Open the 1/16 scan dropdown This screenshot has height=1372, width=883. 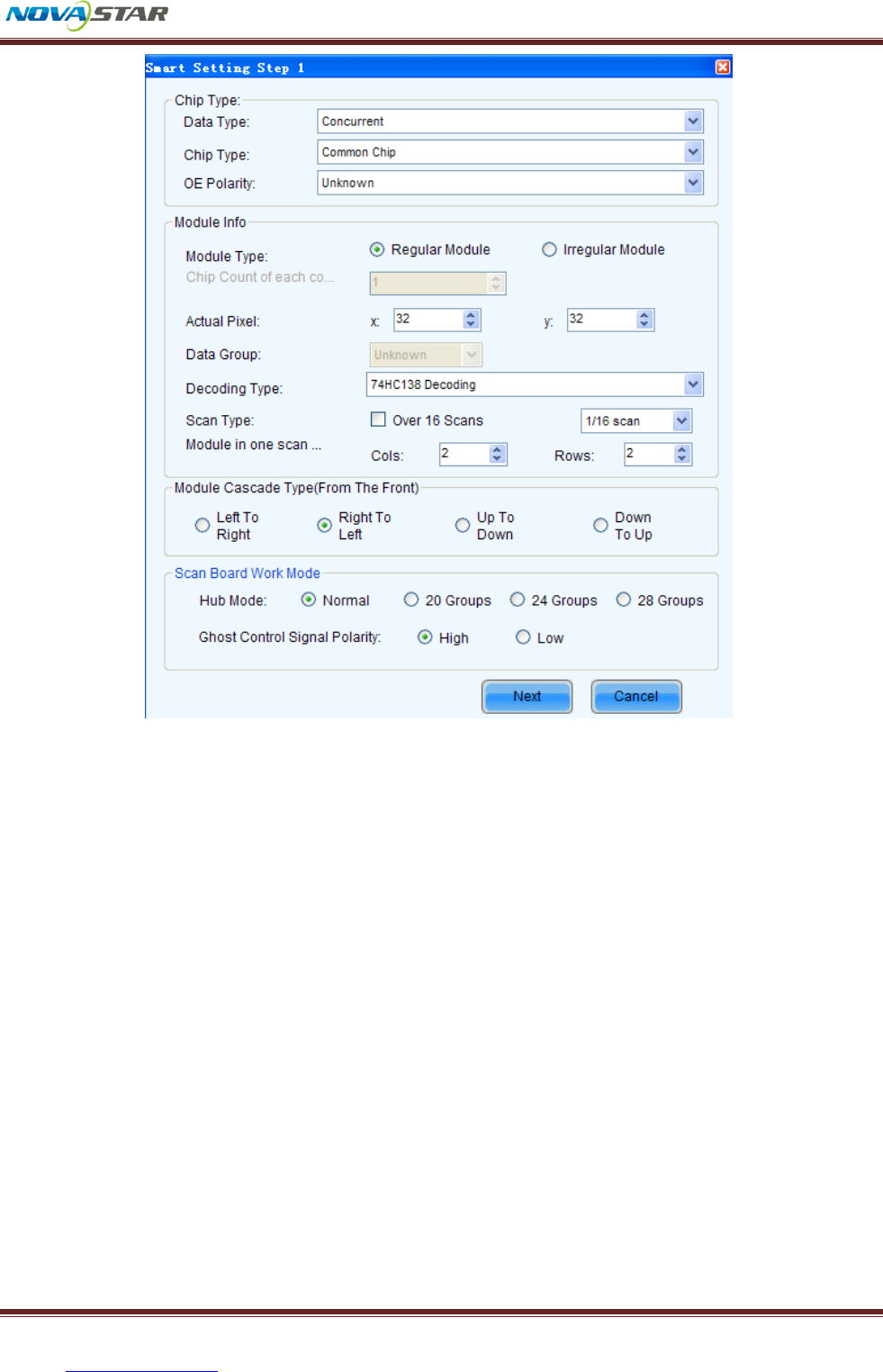click(x=636, y=420)
